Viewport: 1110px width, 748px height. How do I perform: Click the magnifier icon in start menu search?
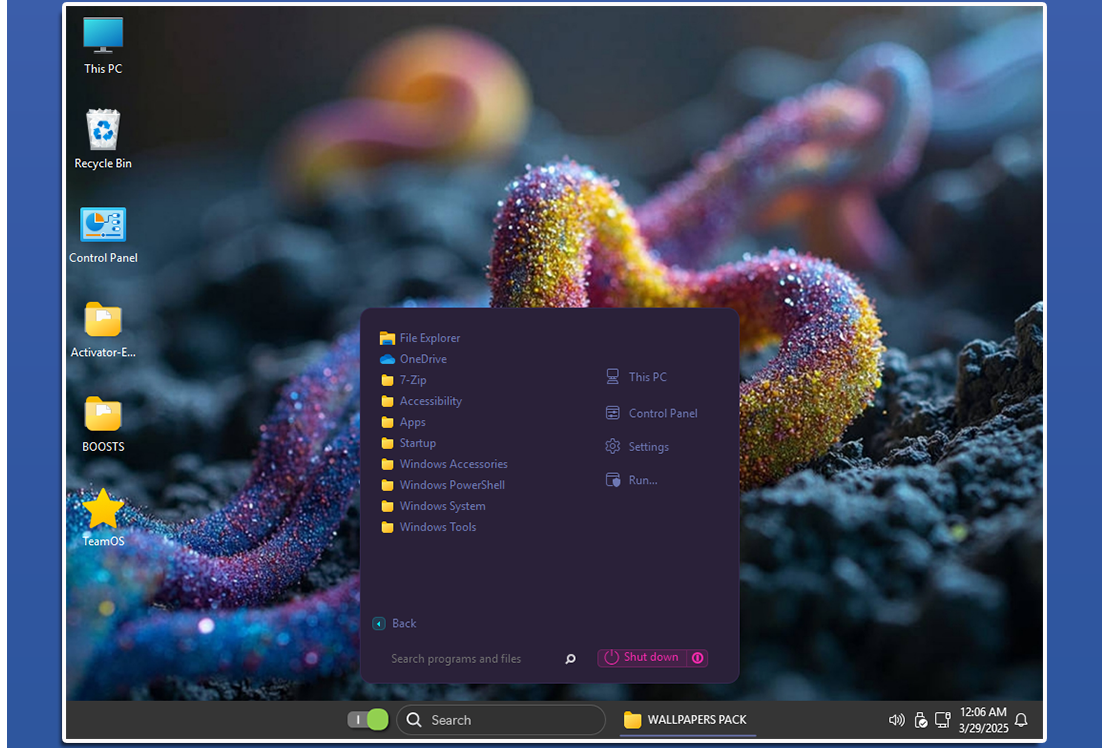[x=570, y=659]
